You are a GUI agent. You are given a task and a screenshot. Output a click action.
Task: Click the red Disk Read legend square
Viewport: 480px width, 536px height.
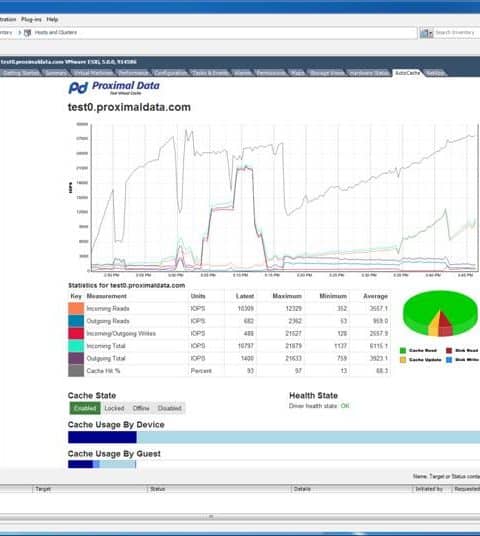[x=449, y=350]
